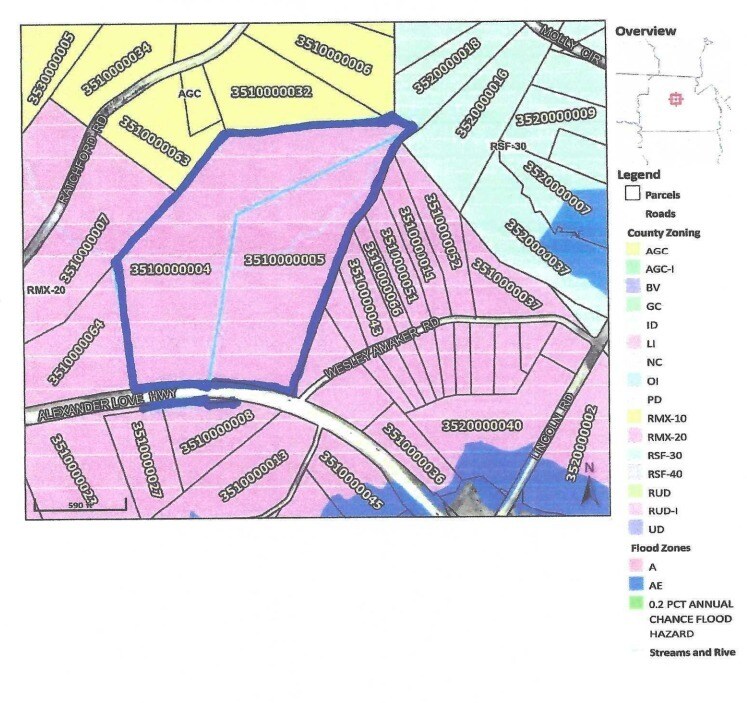747x703 pixels.
Task: Click the red locator marker in Overview map
Action: (676, 100)
